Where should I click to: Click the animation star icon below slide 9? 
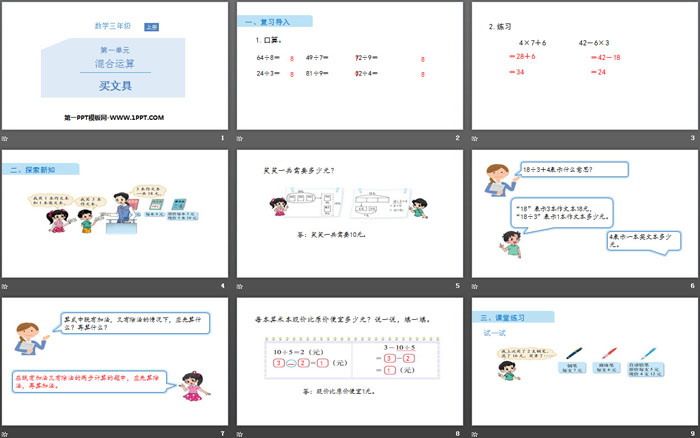(475, 432)
